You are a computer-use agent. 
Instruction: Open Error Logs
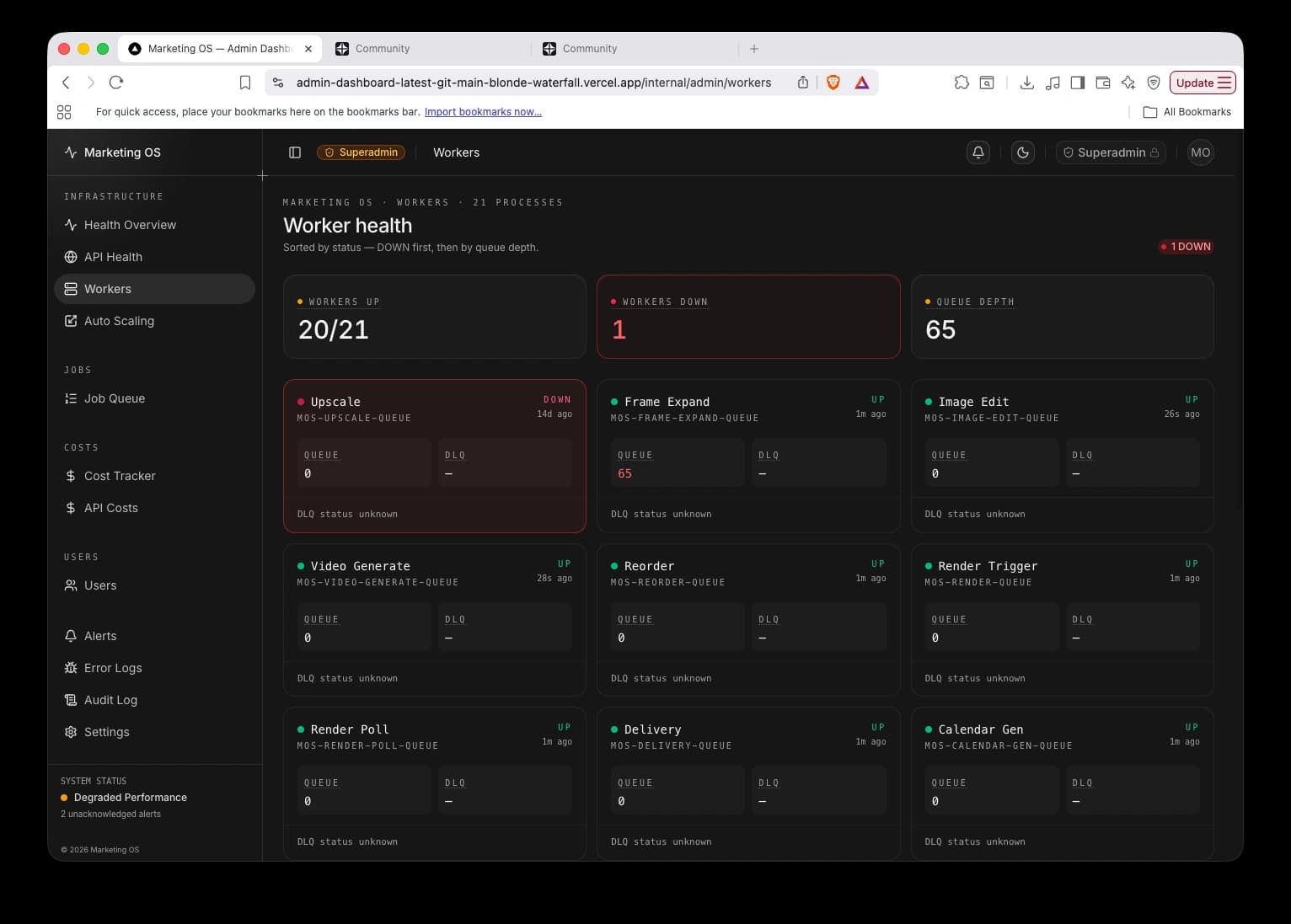tap(154, 668)
